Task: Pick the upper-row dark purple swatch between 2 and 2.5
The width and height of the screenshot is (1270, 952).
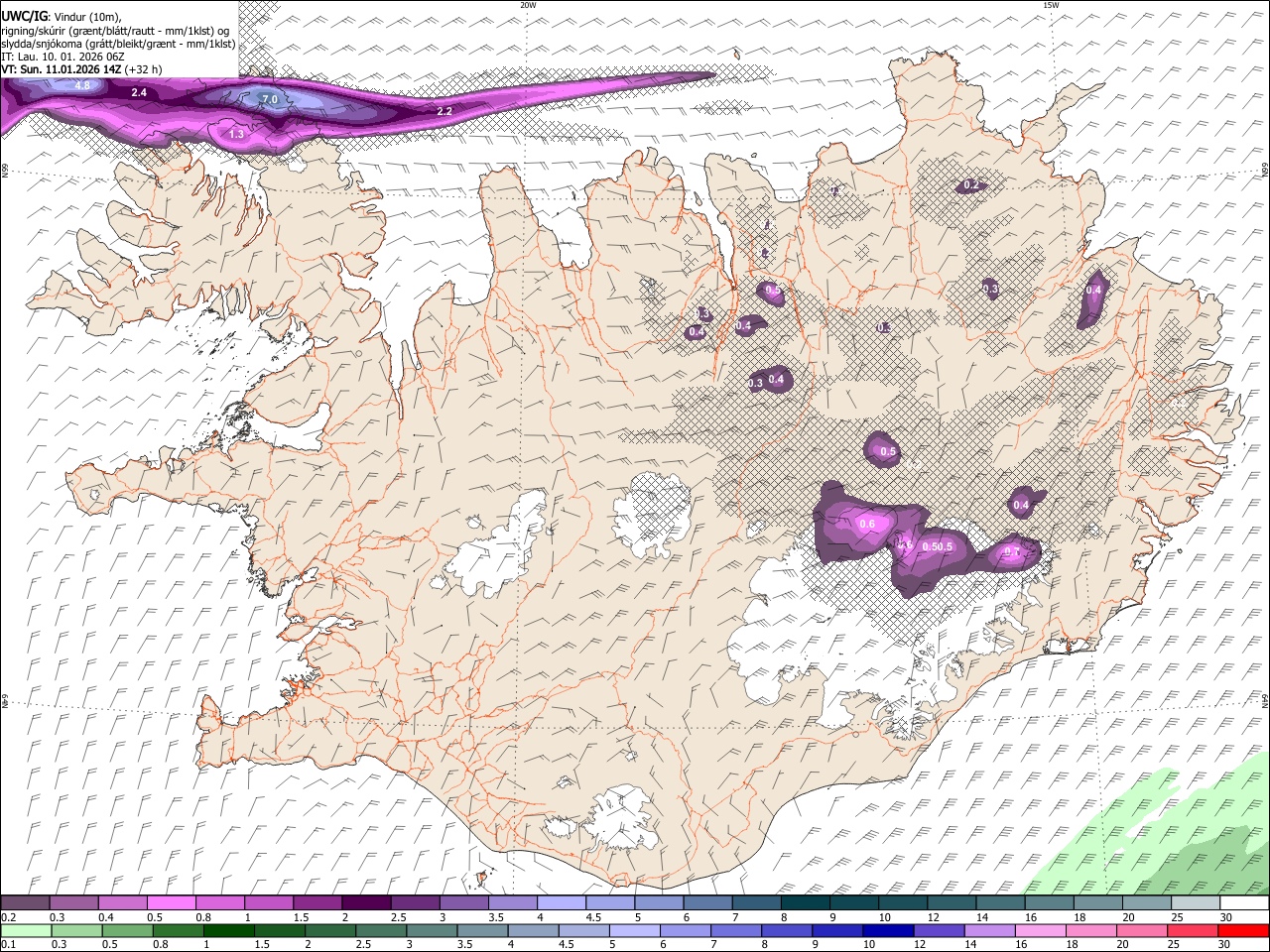Action: point(365,903)
